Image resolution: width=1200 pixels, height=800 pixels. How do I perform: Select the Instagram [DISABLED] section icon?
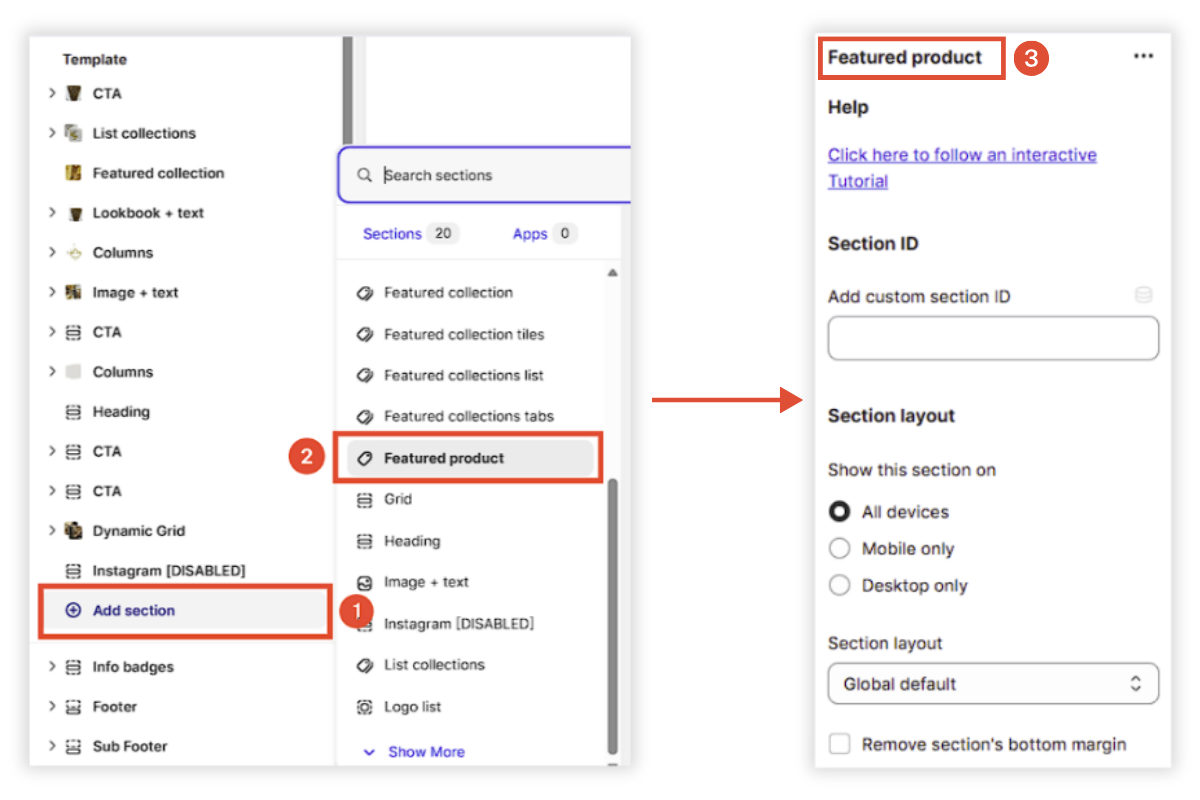[x=366, y=623]
